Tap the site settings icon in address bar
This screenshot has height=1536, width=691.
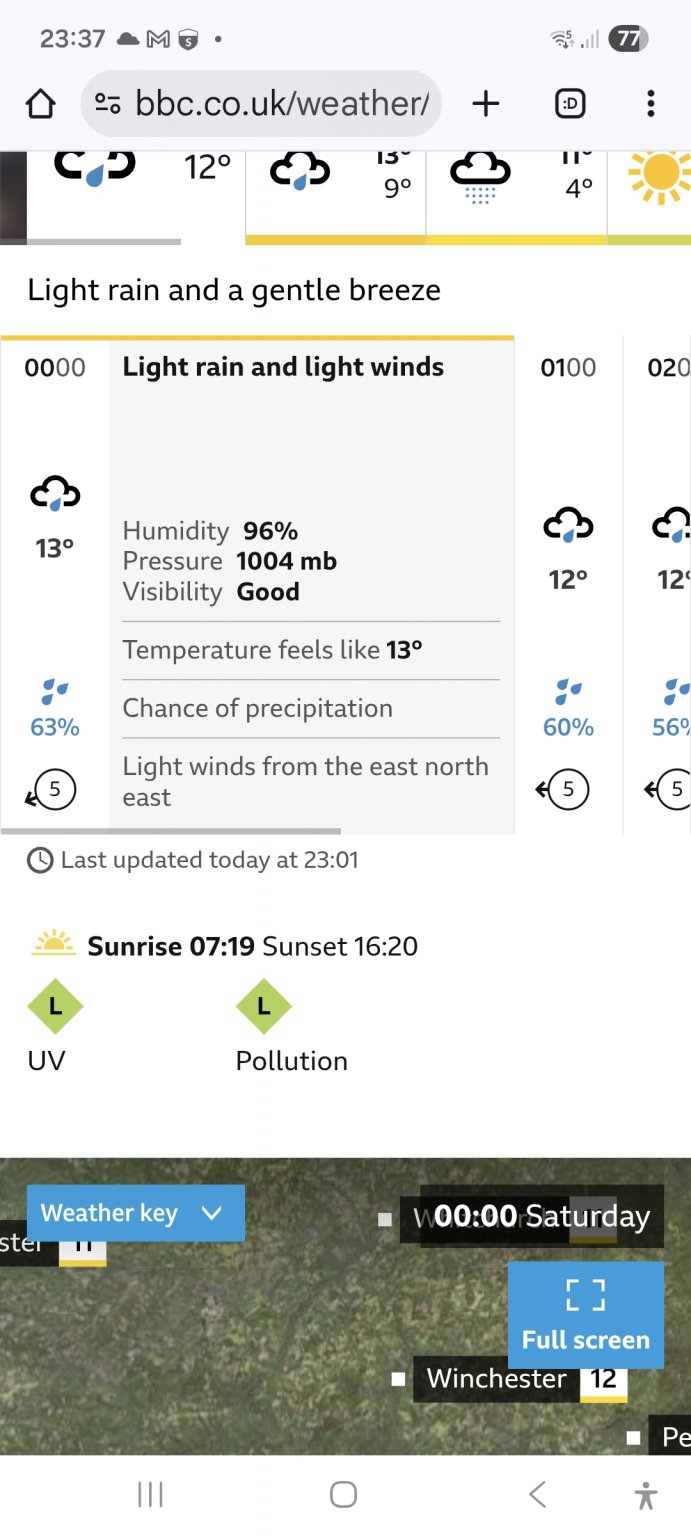coord(107,103)
